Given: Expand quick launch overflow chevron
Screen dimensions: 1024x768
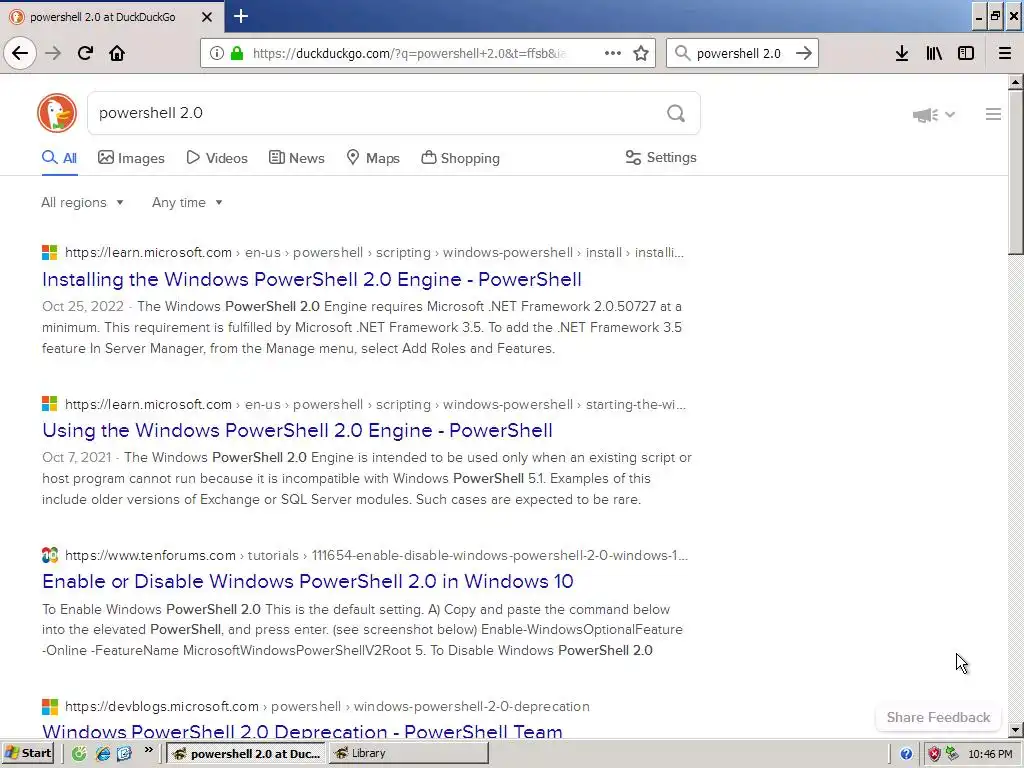Looking at the screenshot, I should (148, 750).
